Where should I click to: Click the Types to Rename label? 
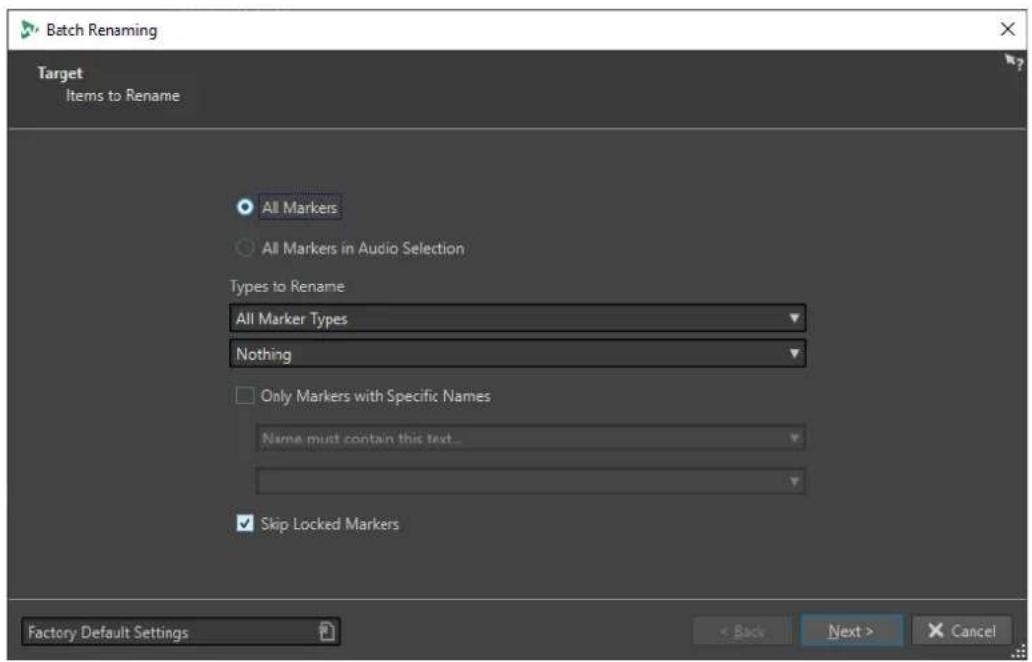pyautogui.click(x=287, y=286)
